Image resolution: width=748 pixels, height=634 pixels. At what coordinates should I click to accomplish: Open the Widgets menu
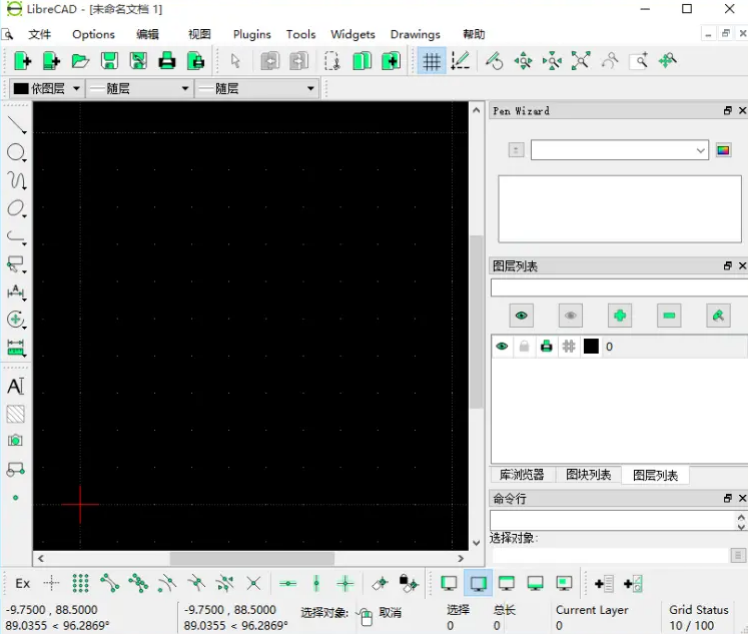(x=353, y=34)
